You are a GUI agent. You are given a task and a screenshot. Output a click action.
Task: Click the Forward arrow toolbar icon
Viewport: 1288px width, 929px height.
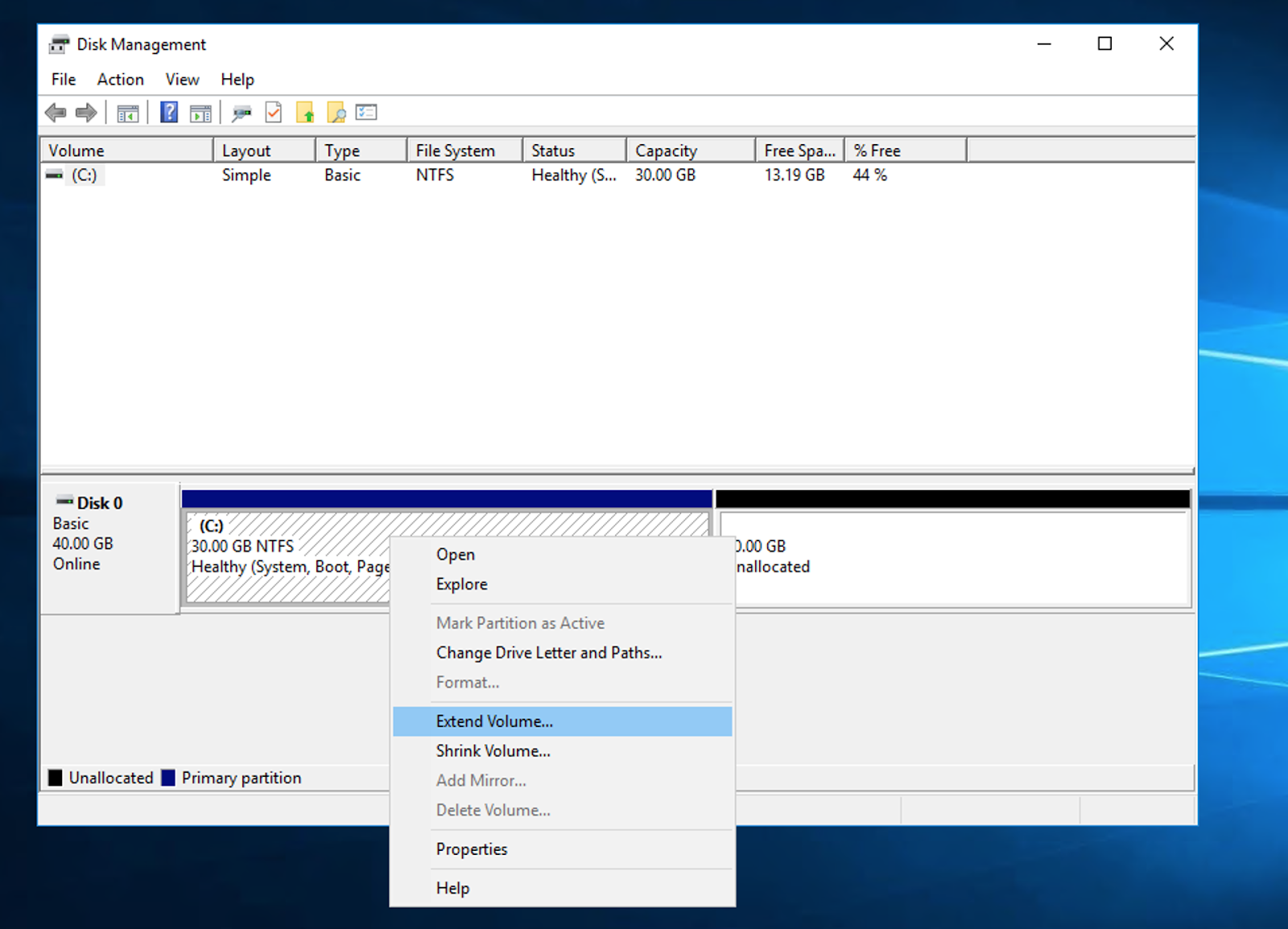[x=86, y=113]
